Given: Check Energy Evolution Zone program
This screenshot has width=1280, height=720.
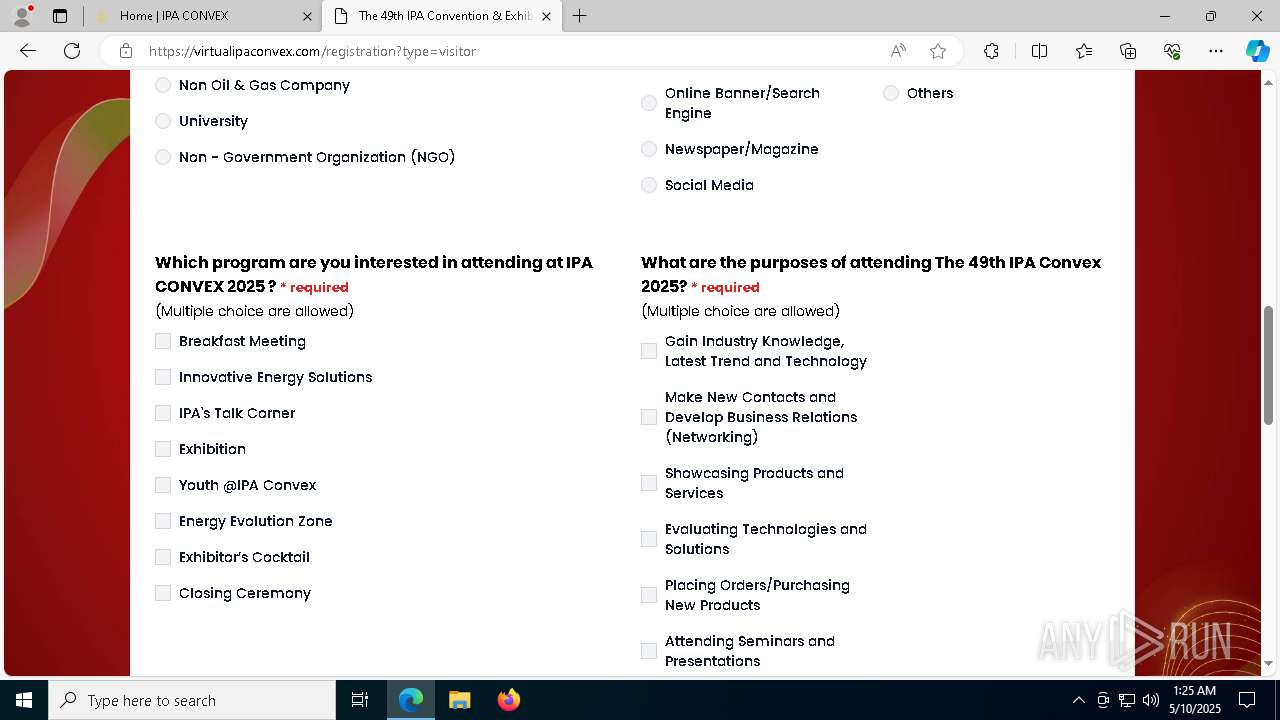Looking at the screenshot, I should tap(163, 521).
